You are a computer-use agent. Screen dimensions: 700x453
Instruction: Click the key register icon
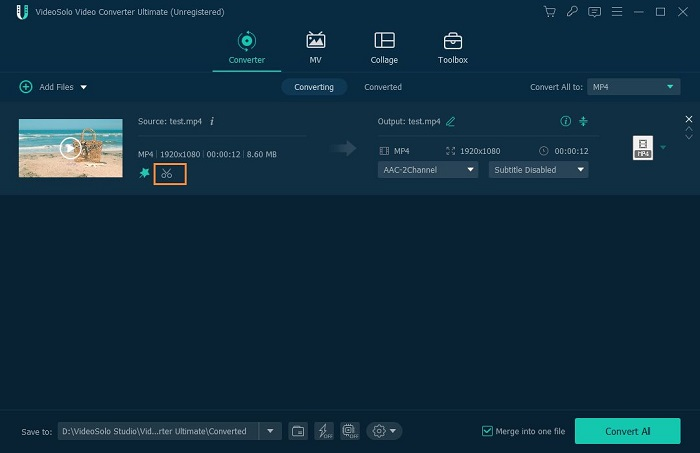tap(572, 12)
